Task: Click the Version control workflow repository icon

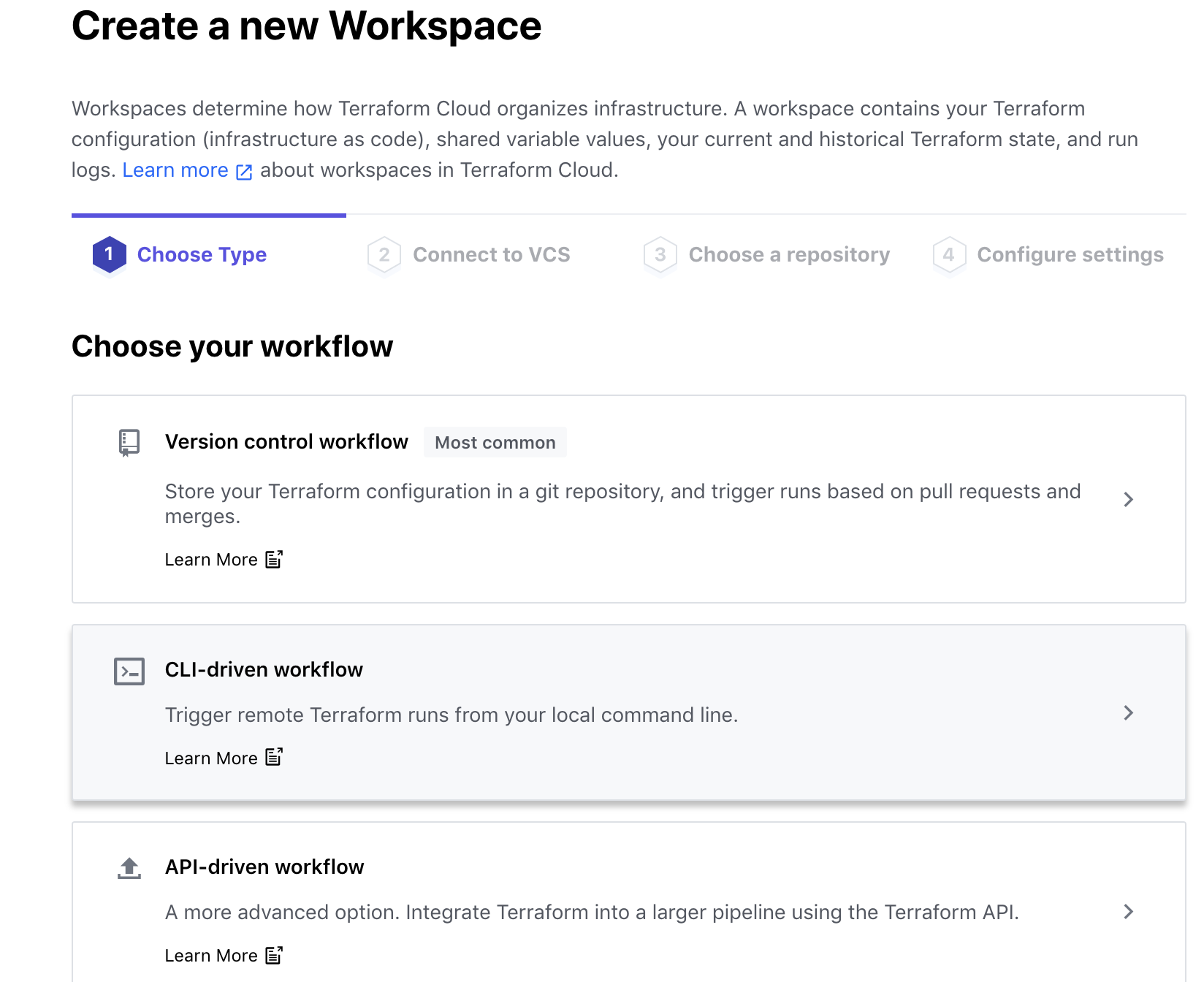Action: pyautogui.click(x=129, y=443)
